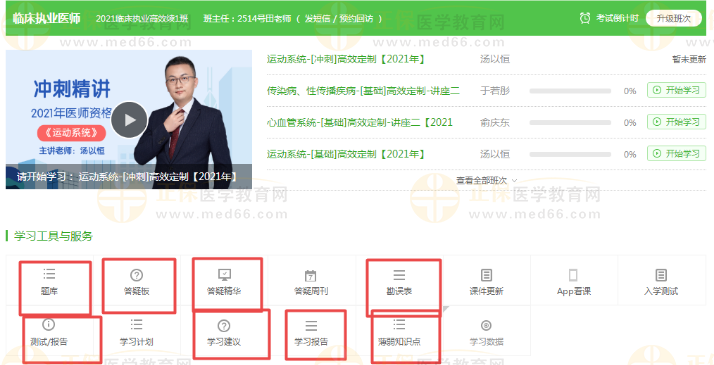Open the 课件更新 courseware update icon
The height and width of the screenshot is (365, 714).
[486, 275]
